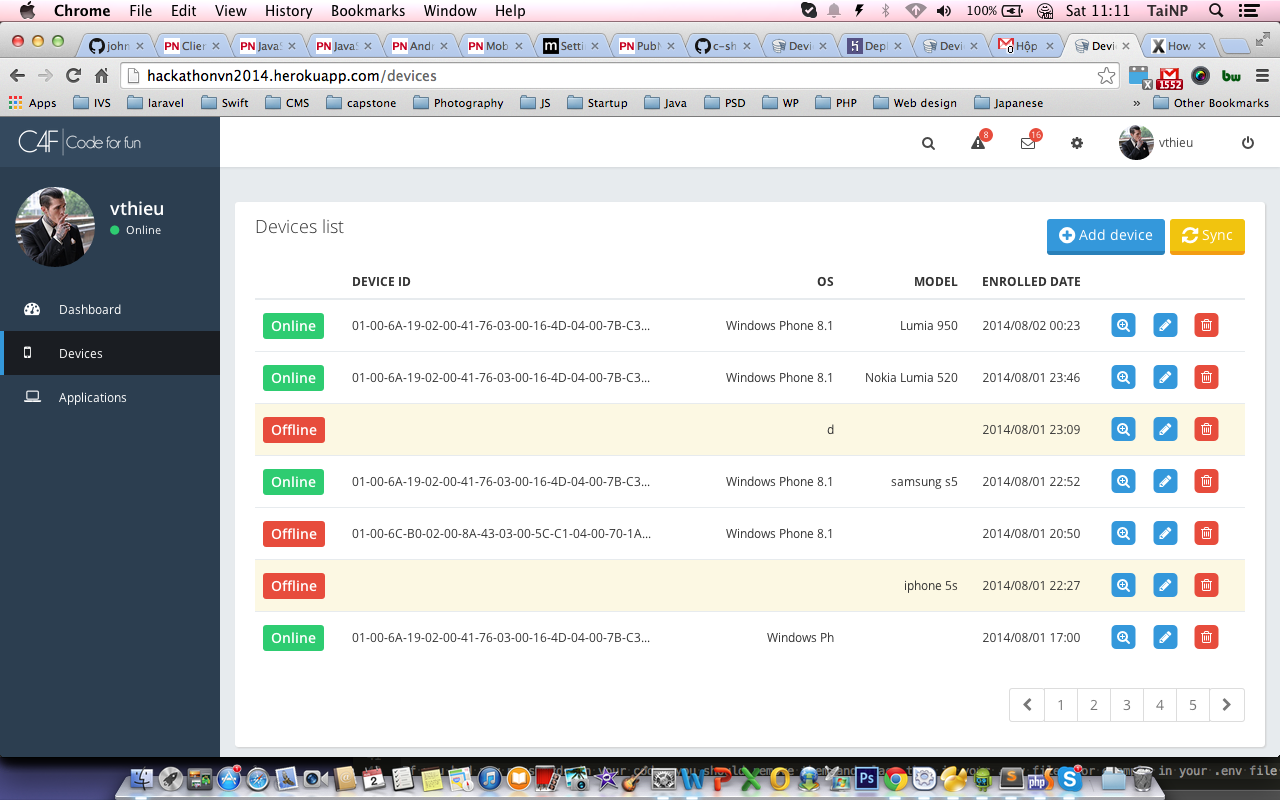Edit the Nokia Lumia 520 device
The image size is (1280, 800).
(1165, 377)
